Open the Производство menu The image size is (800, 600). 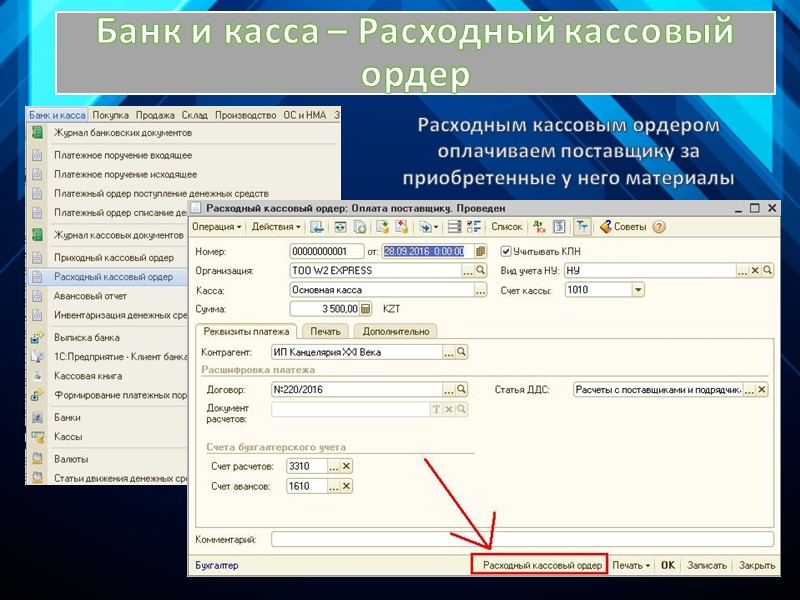pyautogui.click(x=245, y=115)
